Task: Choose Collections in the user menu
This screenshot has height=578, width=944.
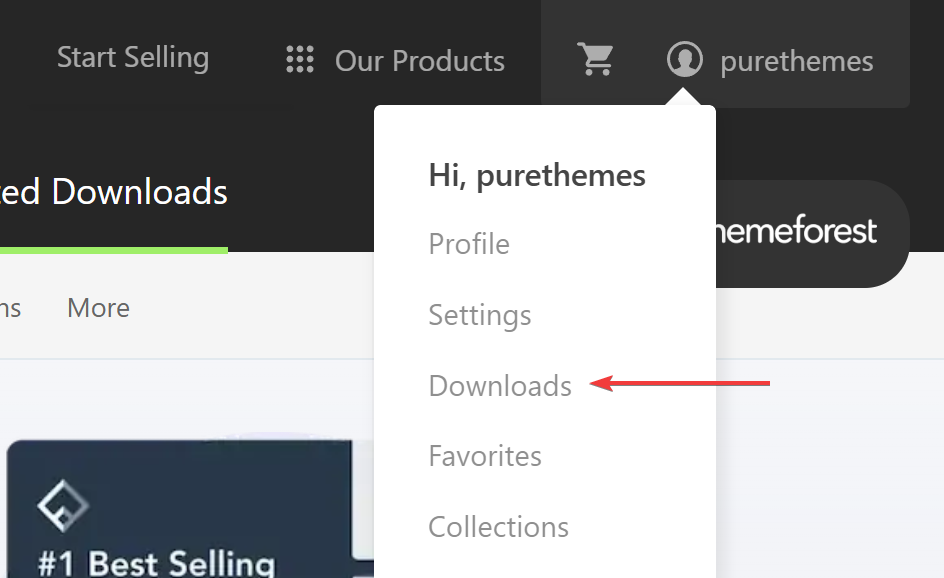Action: pyautogui.click(x=498, y=527)
